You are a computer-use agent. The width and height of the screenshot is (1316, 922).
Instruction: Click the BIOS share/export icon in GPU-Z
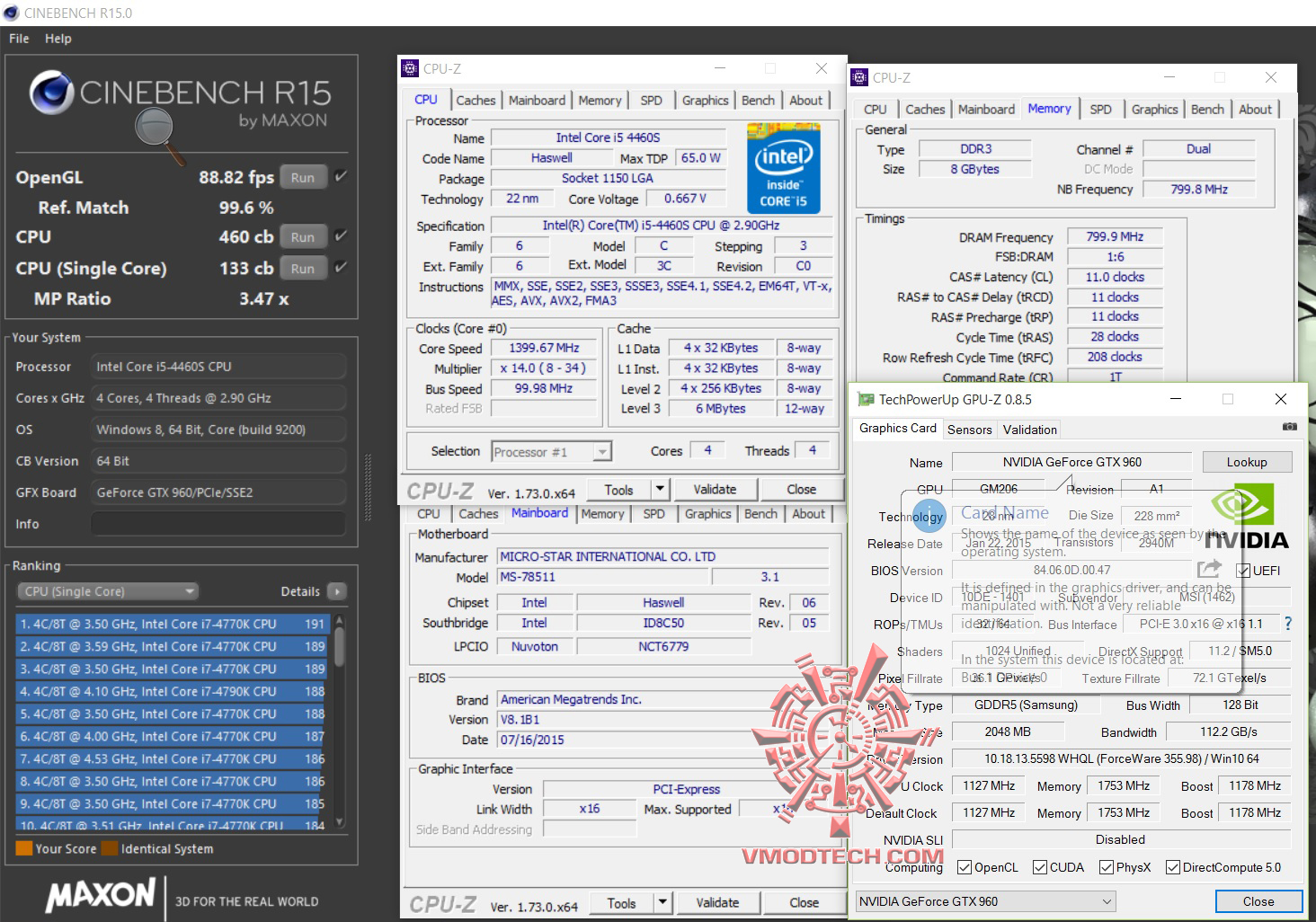[x=1209, y=569]
